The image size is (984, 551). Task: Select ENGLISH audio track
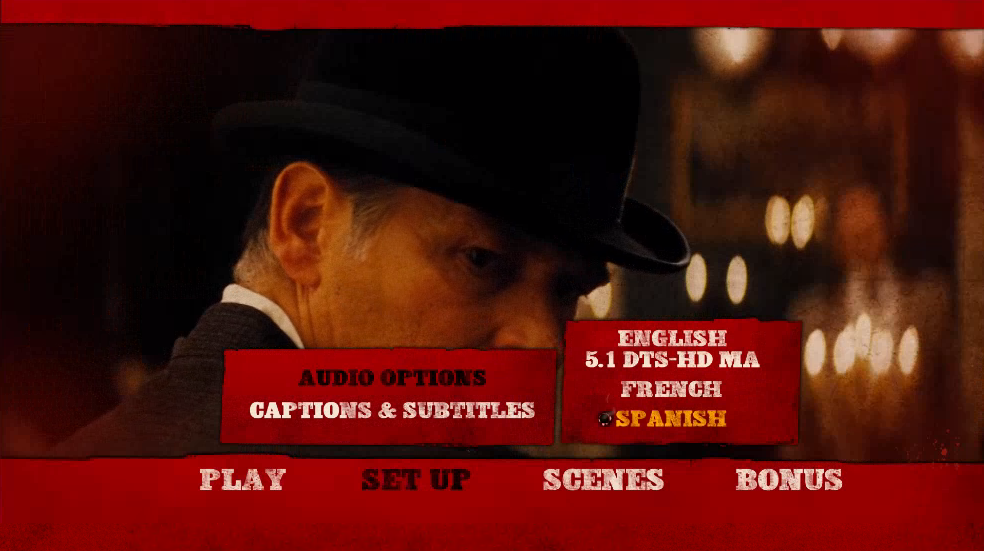pyautogui.click(x=672, y=338)
